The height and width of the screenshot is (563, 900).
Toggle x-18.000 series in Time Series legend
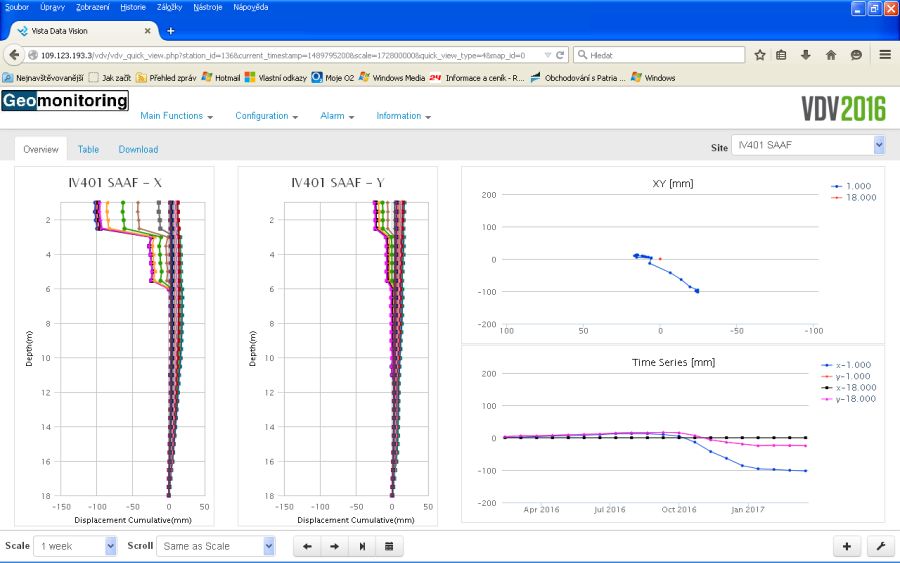click(849, 388)
